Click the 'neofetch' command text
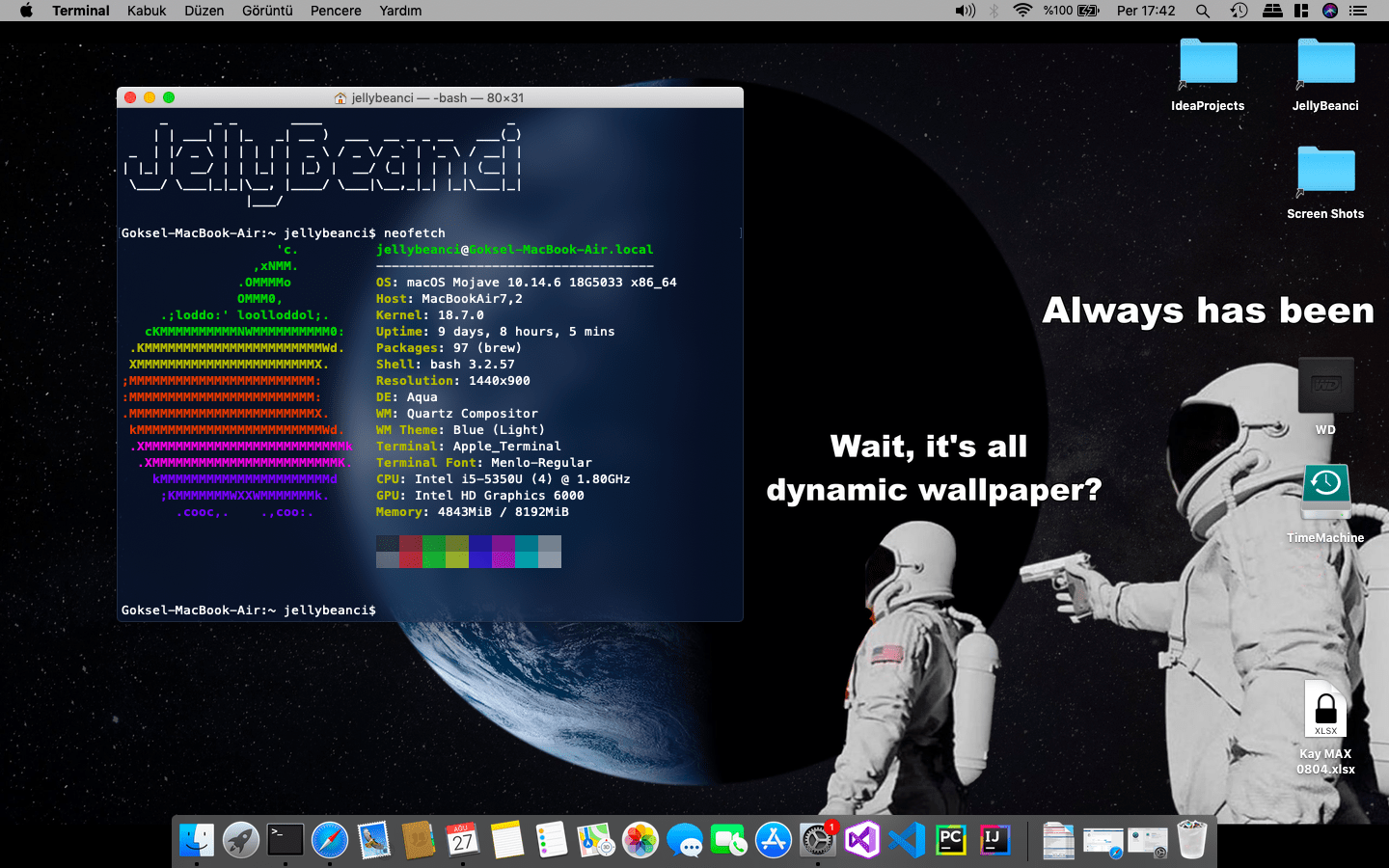This screenshot has height=868, width=1389. coord(415,233)
